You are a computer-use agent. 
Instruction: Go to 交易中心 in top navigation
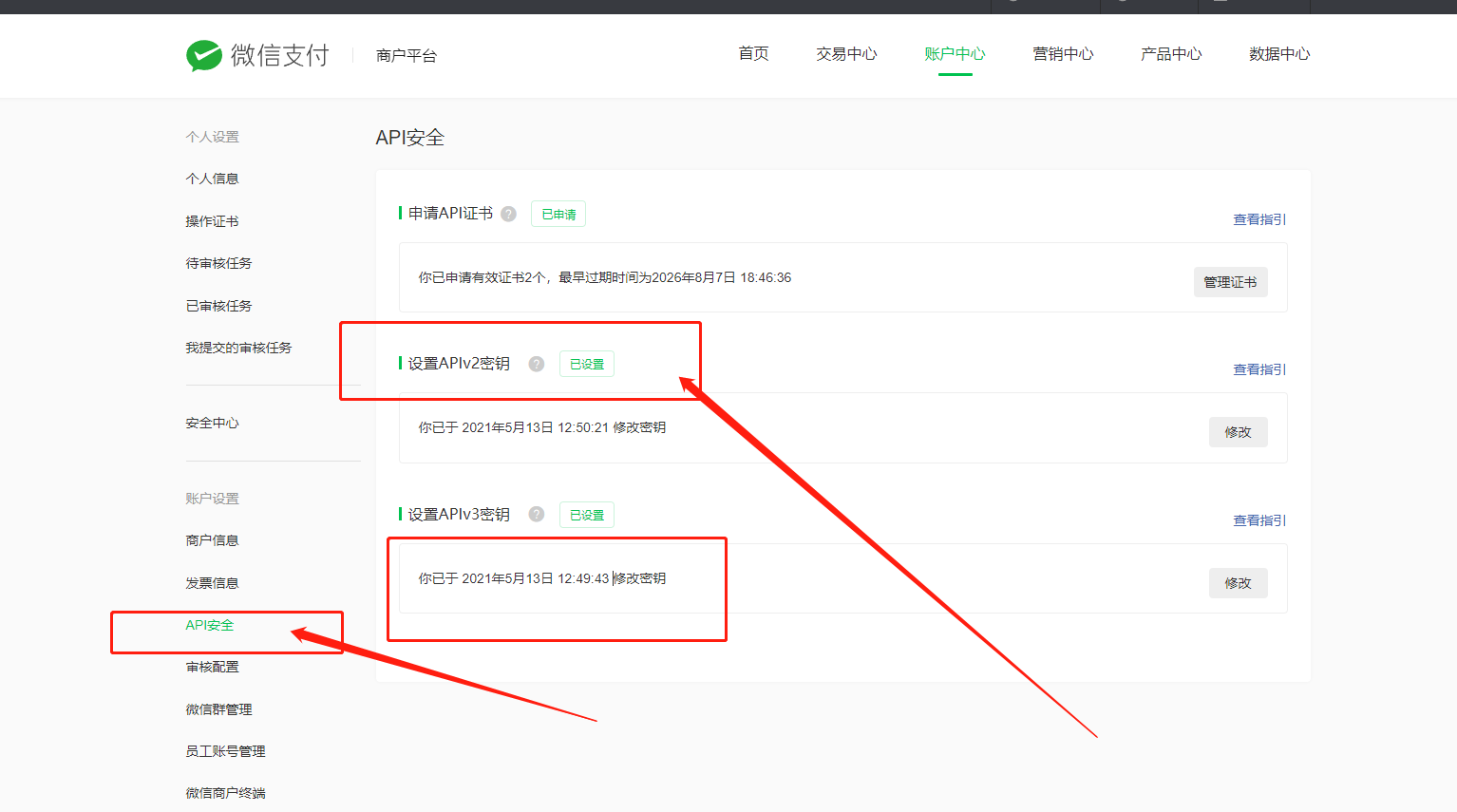click(846, 54)
